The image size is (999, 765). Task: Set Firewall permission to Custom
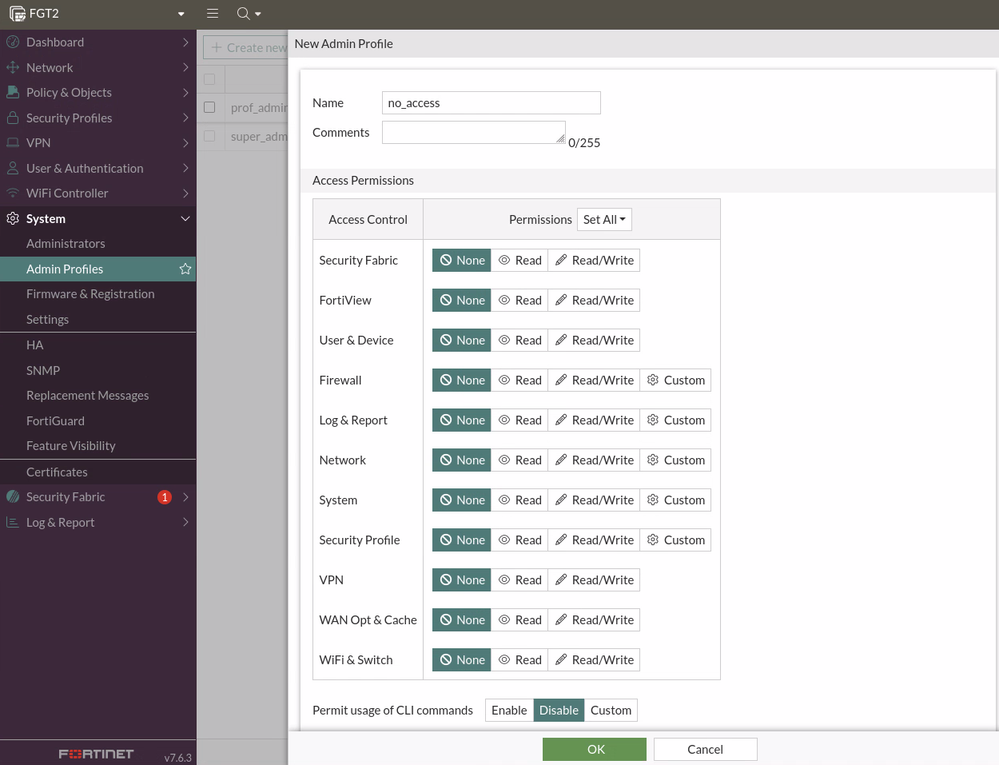675,380
